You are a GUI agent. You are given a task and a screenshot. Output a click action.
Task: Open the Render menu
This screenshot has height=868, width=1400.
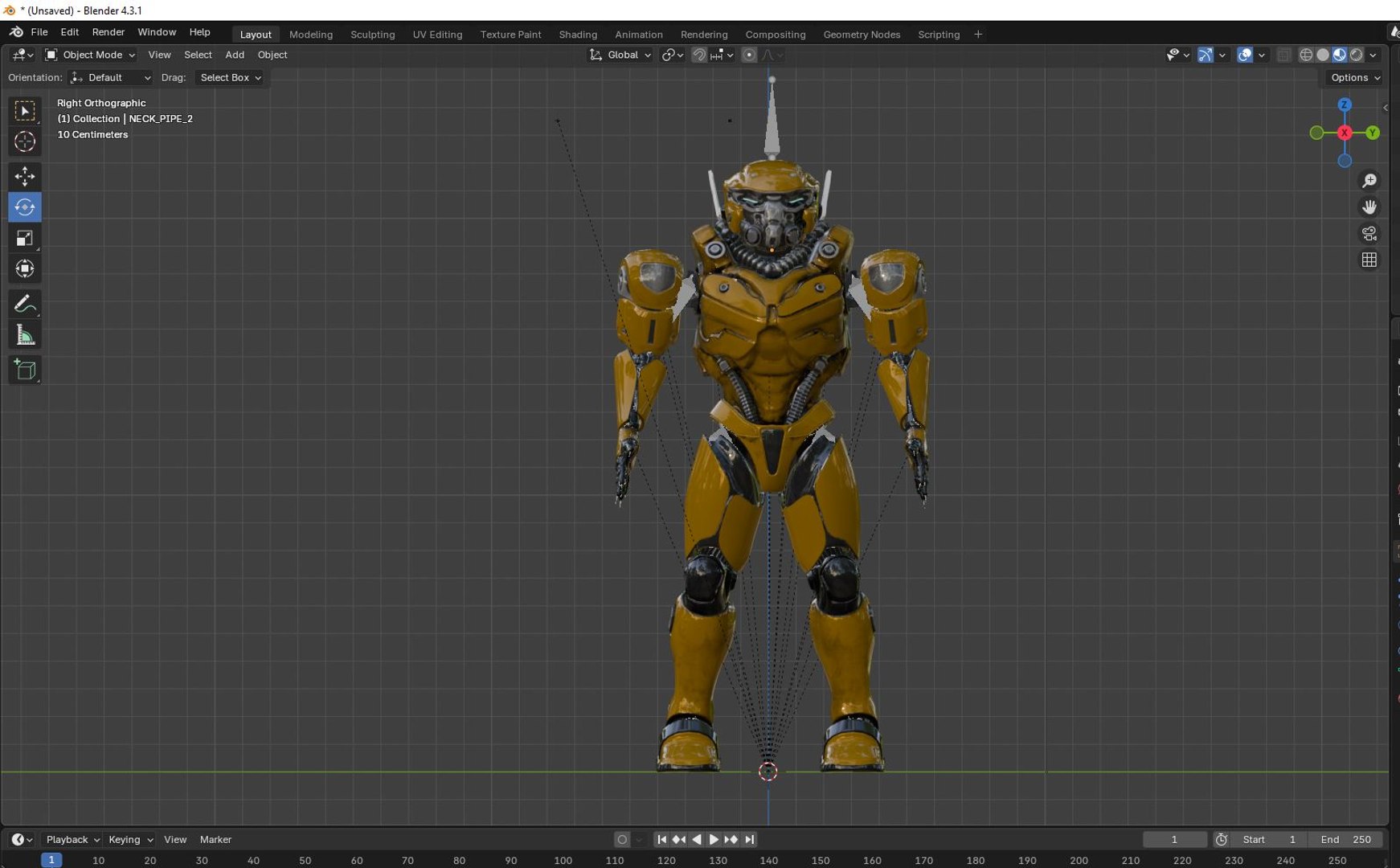click(108, 32)
